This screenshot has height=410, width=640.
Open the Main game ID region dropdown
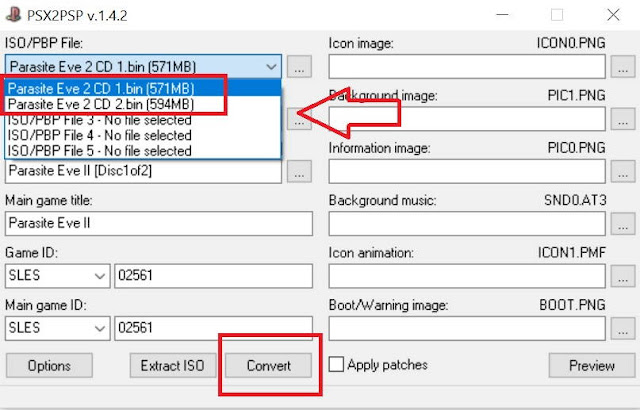(98, 328)
